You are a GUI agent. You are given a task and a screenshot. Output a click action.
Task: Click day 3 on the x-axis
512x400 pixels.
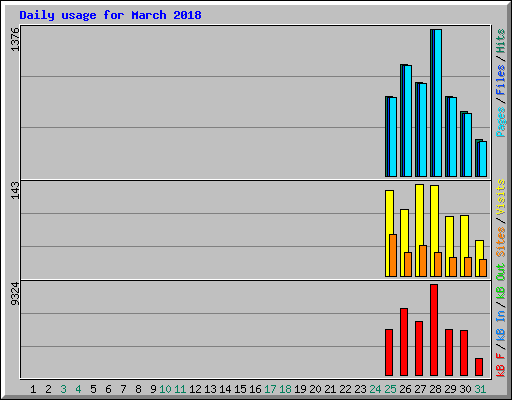click(x=63, y=389)
